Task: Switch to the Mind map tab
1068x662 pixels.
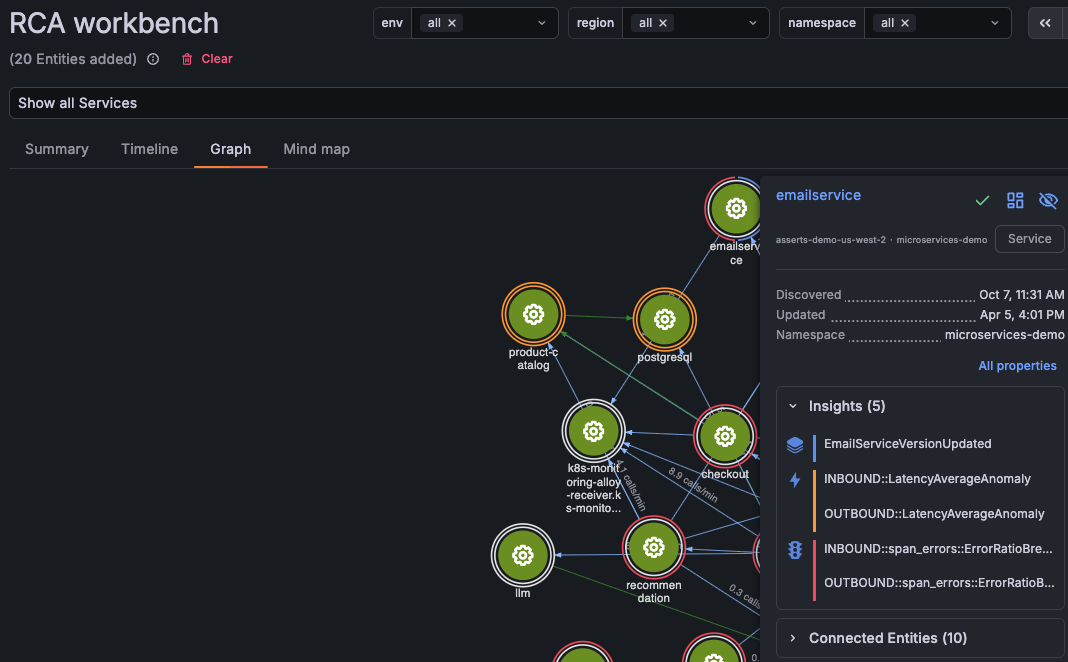Action: coord(316,148)
